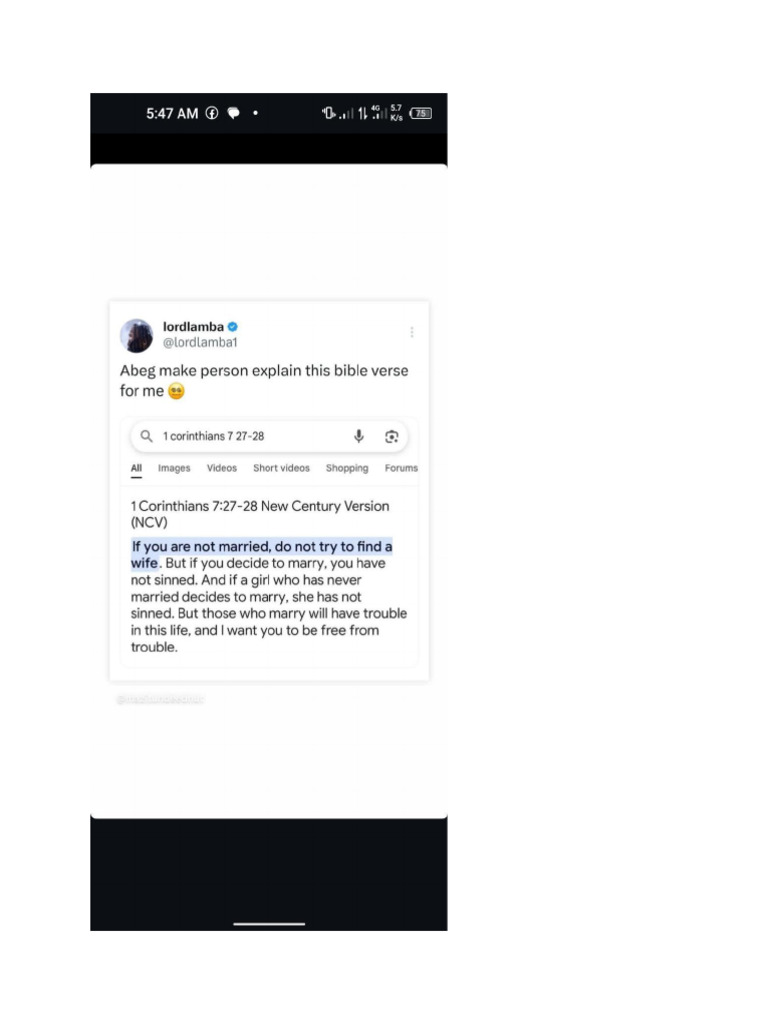The height and width of the screenshot is (1024, 768).
Task: Open Google Lens camera search icon
Action: click(391, 436)
